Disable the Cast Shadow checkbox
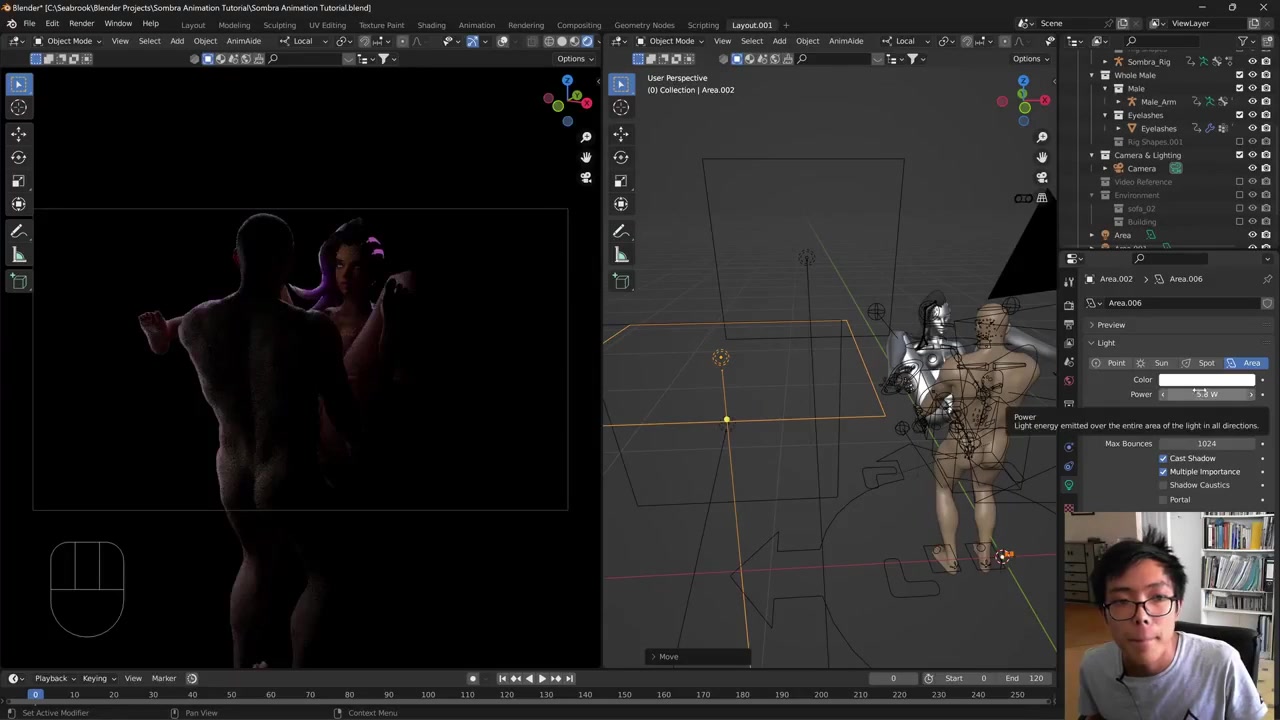This screenshot has height=720, width=1280. click(1163, 458)
